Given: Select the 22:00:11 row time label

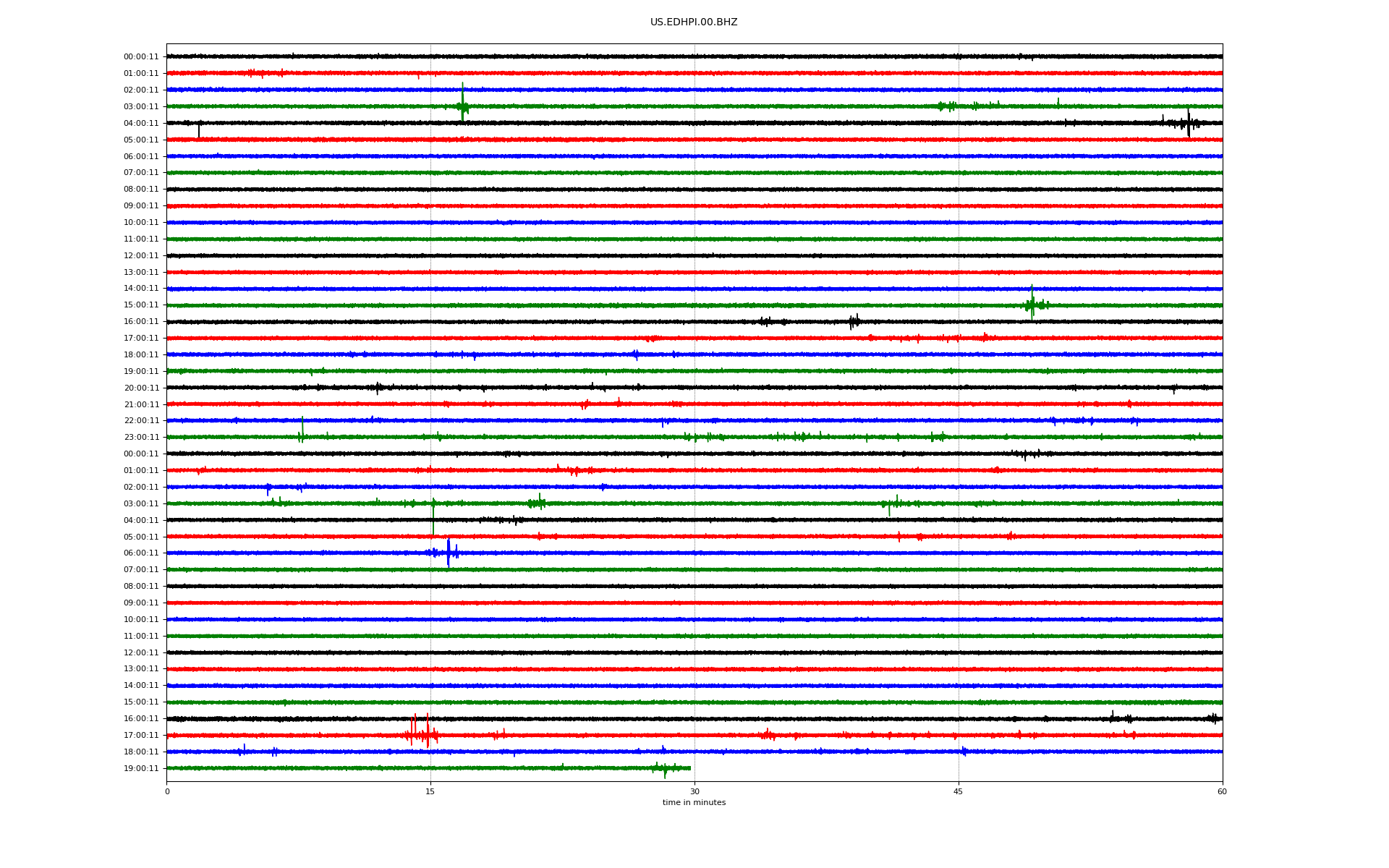Looking at the screenshot, I should [x=141, y=421].
